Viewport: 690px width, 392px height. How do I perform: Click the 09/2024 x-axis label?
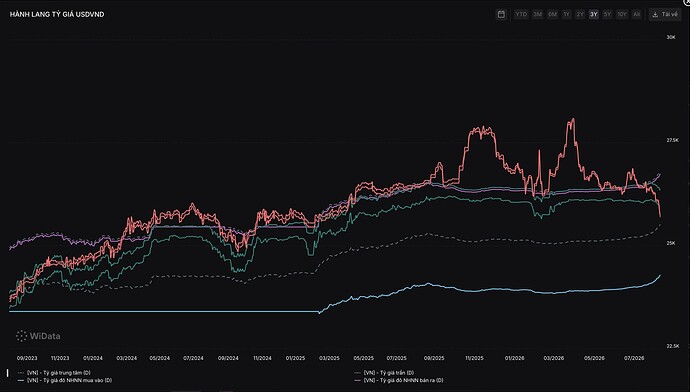tap(228, 358)
